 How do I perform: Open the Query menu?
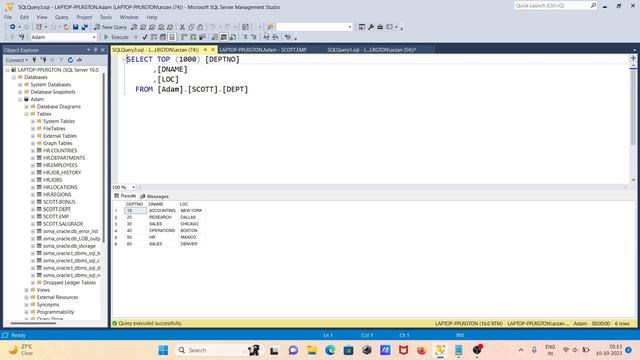click(x=62, y=17)
